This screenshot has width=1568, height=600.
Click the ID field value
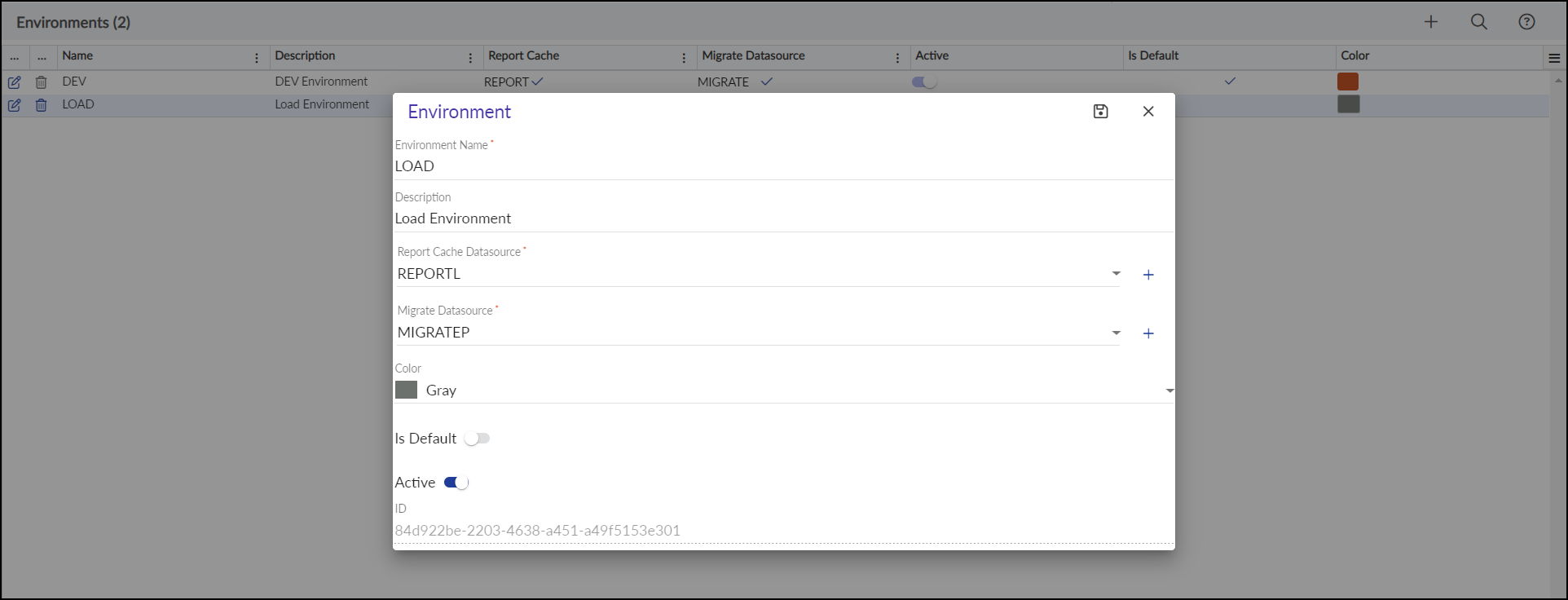(537, 531)
